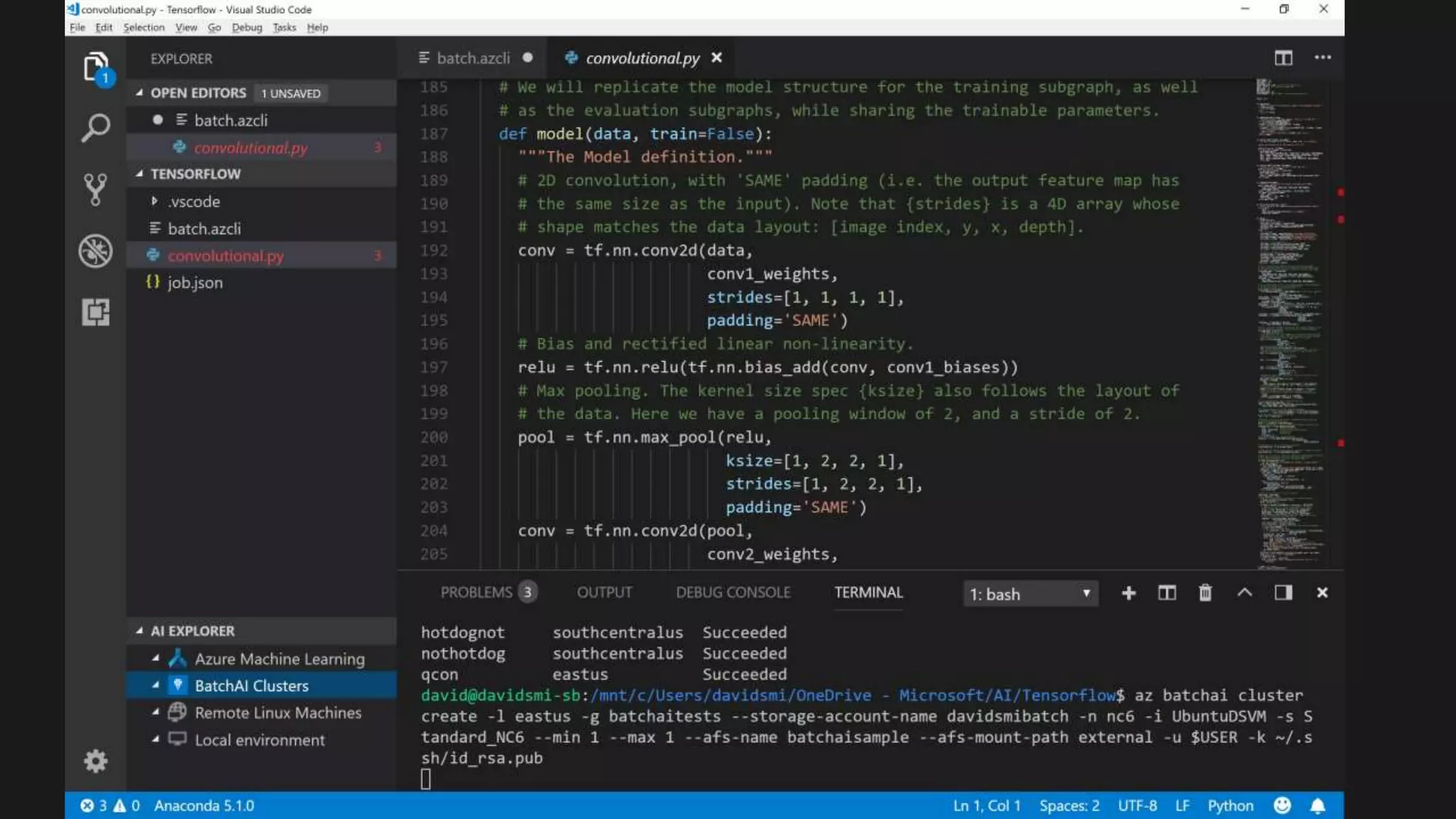Image resolution: width=1456 pixels, height=819 pixels.
Task: Expand the .vscode folder
Action: [154, 201]
